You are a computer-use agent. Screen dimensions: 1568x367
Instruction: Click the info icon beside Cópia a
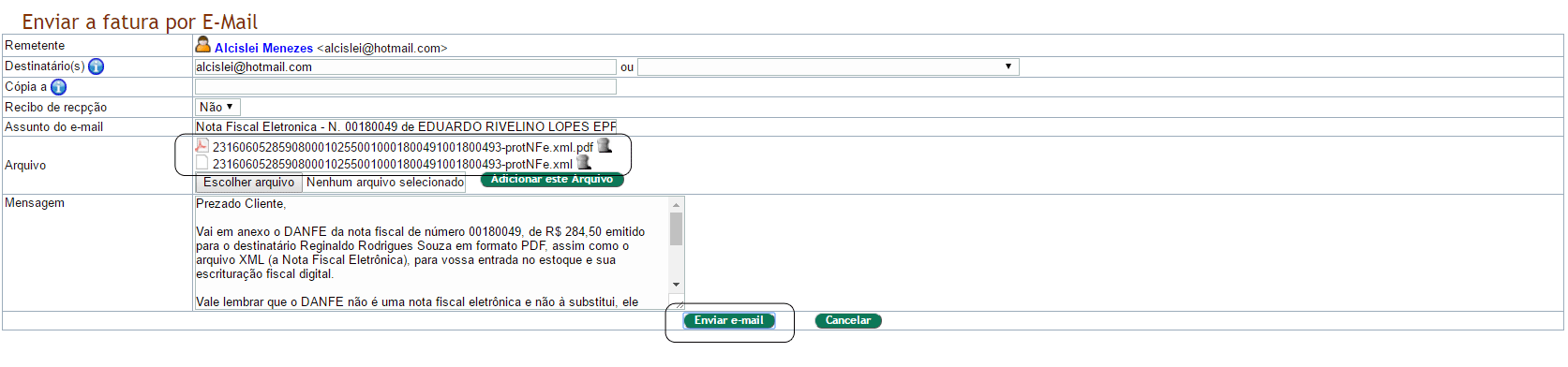tap(58, 87)
